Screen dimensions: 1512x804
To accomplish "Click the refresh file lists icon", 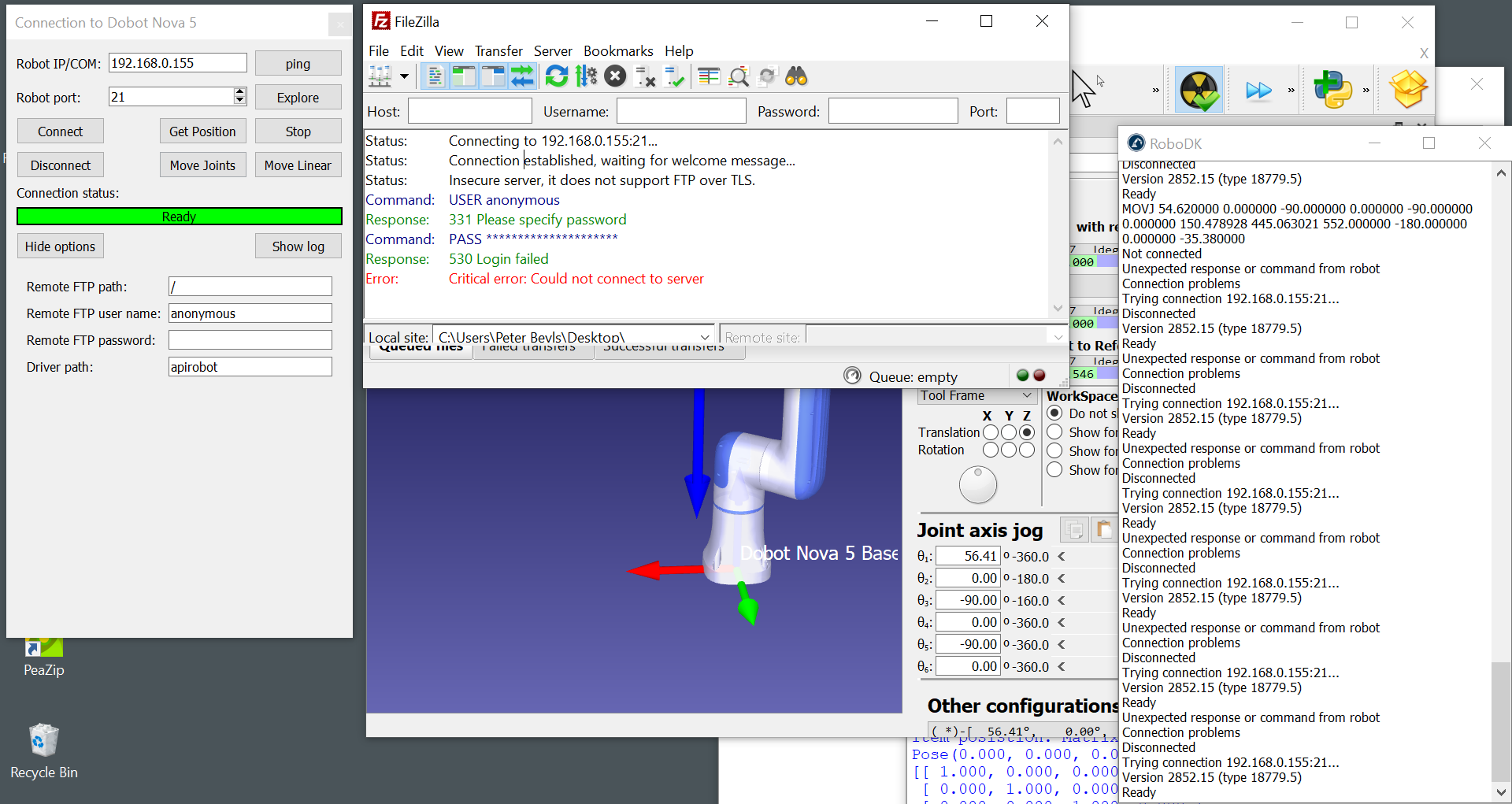I will tap(557, 76).
